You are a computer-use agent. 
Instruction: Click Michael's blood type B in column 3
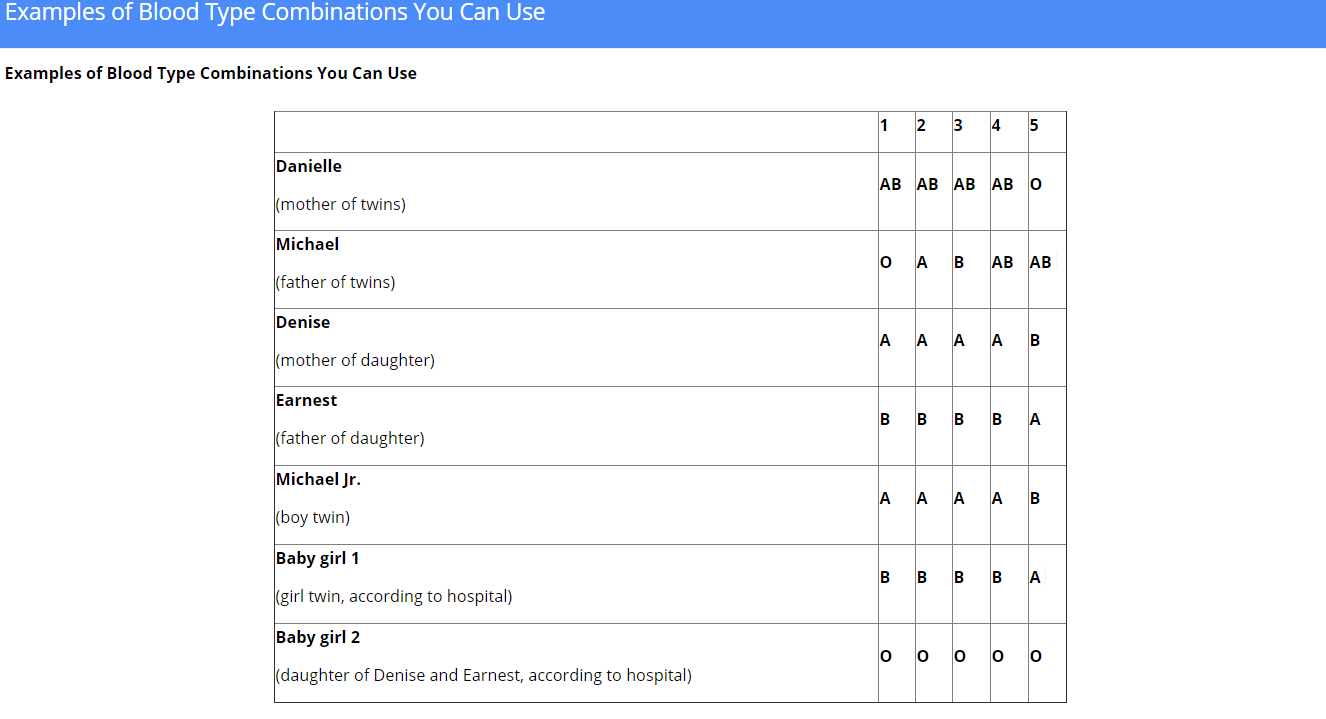[959, 262]
